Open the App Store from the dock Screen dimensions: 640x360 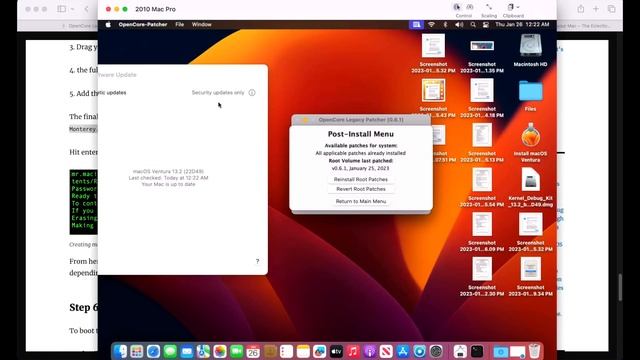tap(403, 351)
